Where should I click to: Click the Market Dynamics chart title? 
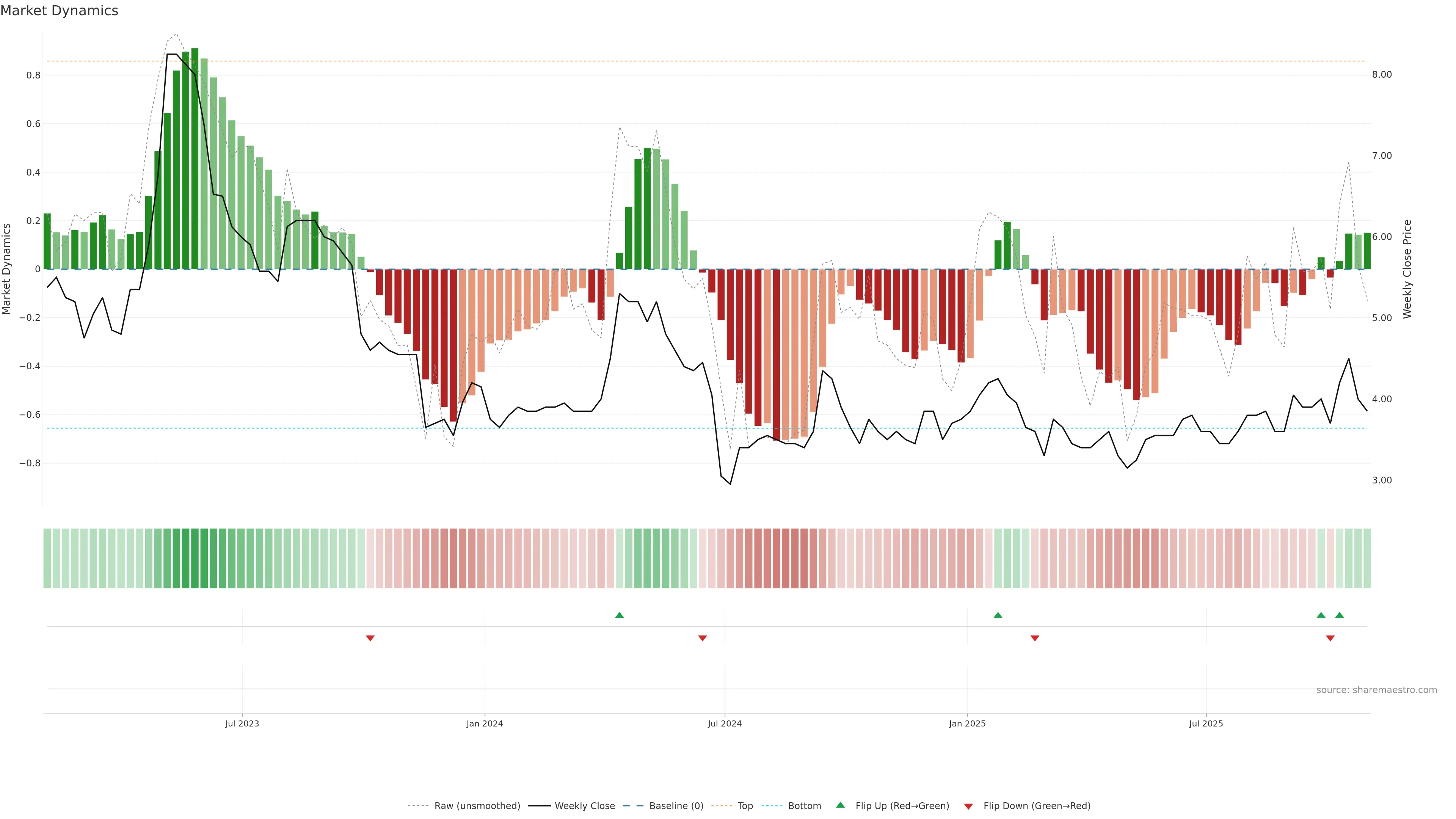pyautogui.click(x=60, y=11)
